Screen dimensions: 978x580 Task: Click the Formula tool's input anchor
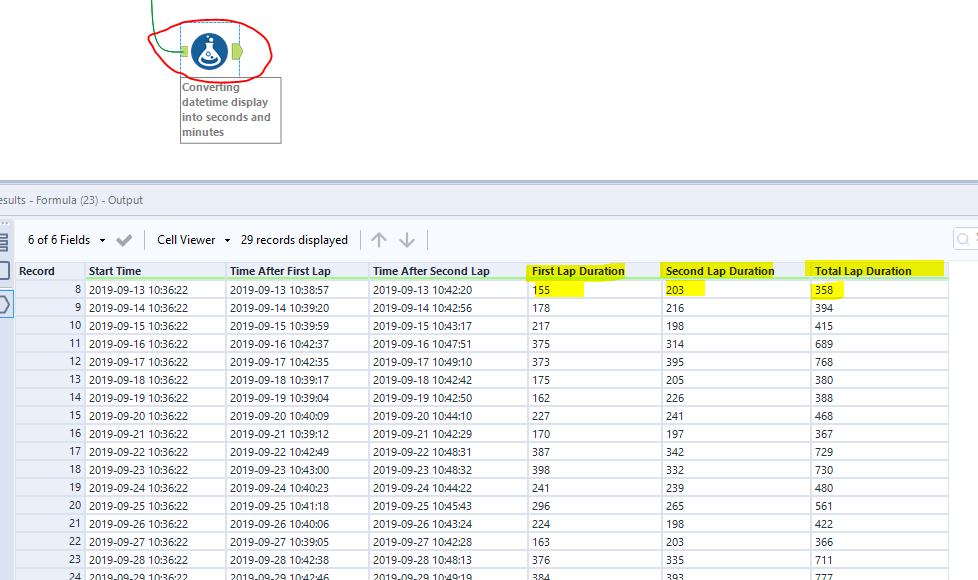click(x=186, y=50)
